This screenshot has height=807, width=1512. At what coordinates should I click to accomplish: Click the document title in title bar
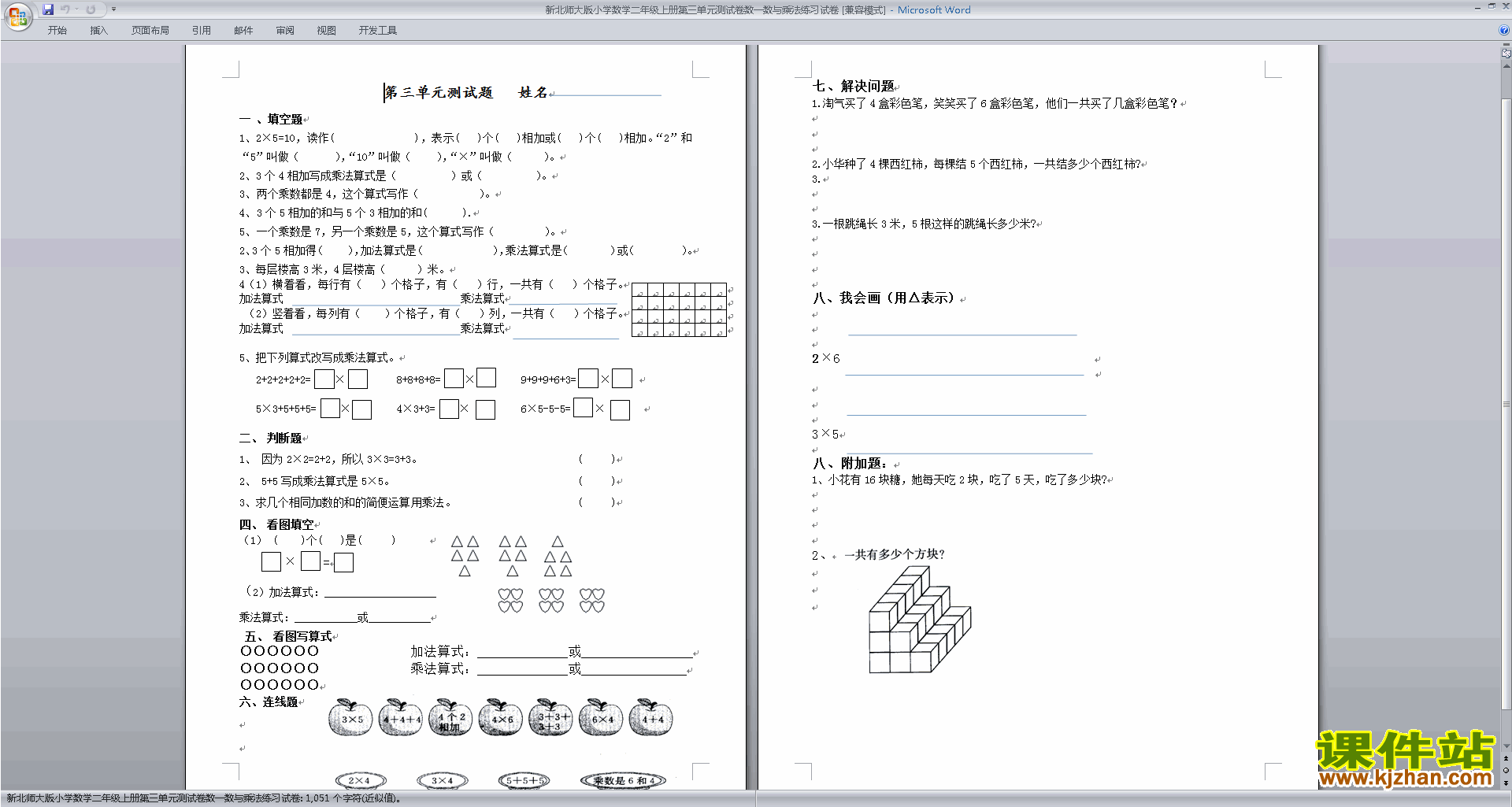(758, 9)
